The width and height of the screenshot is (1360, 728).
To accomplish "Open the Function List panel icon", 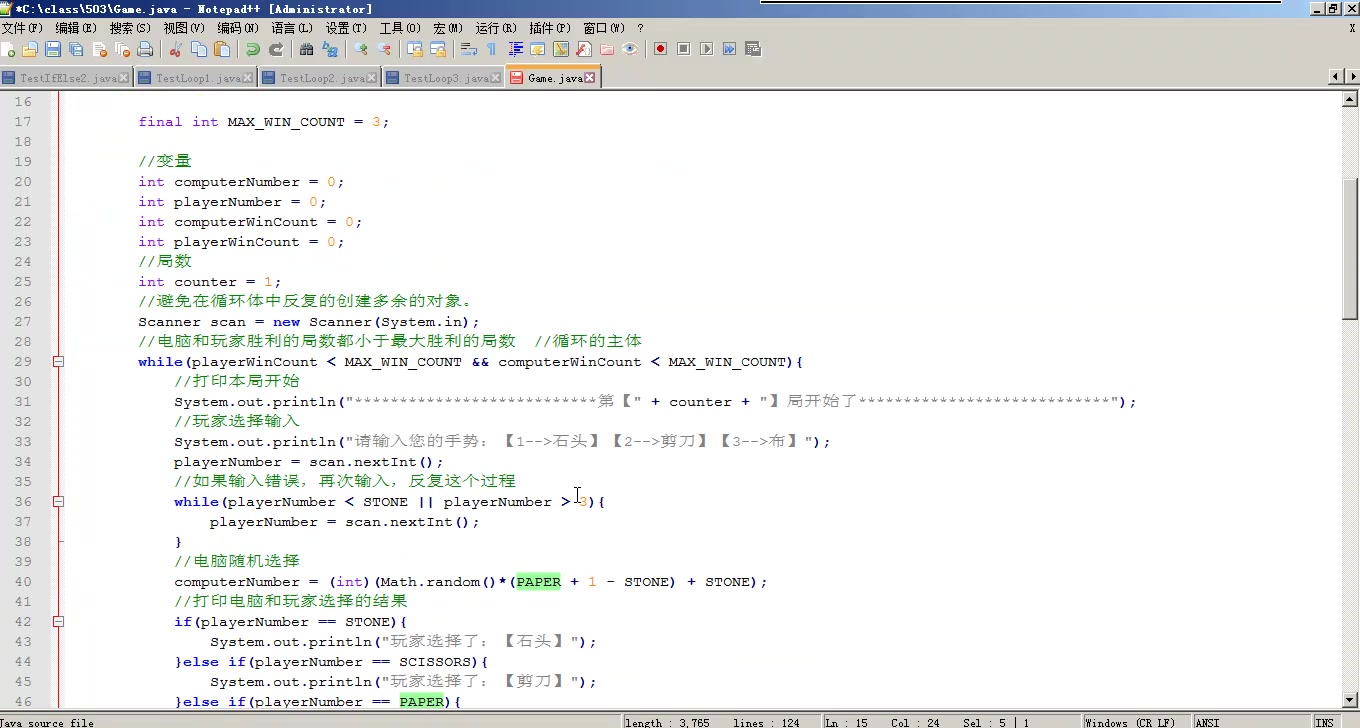I will pos(583,49).
